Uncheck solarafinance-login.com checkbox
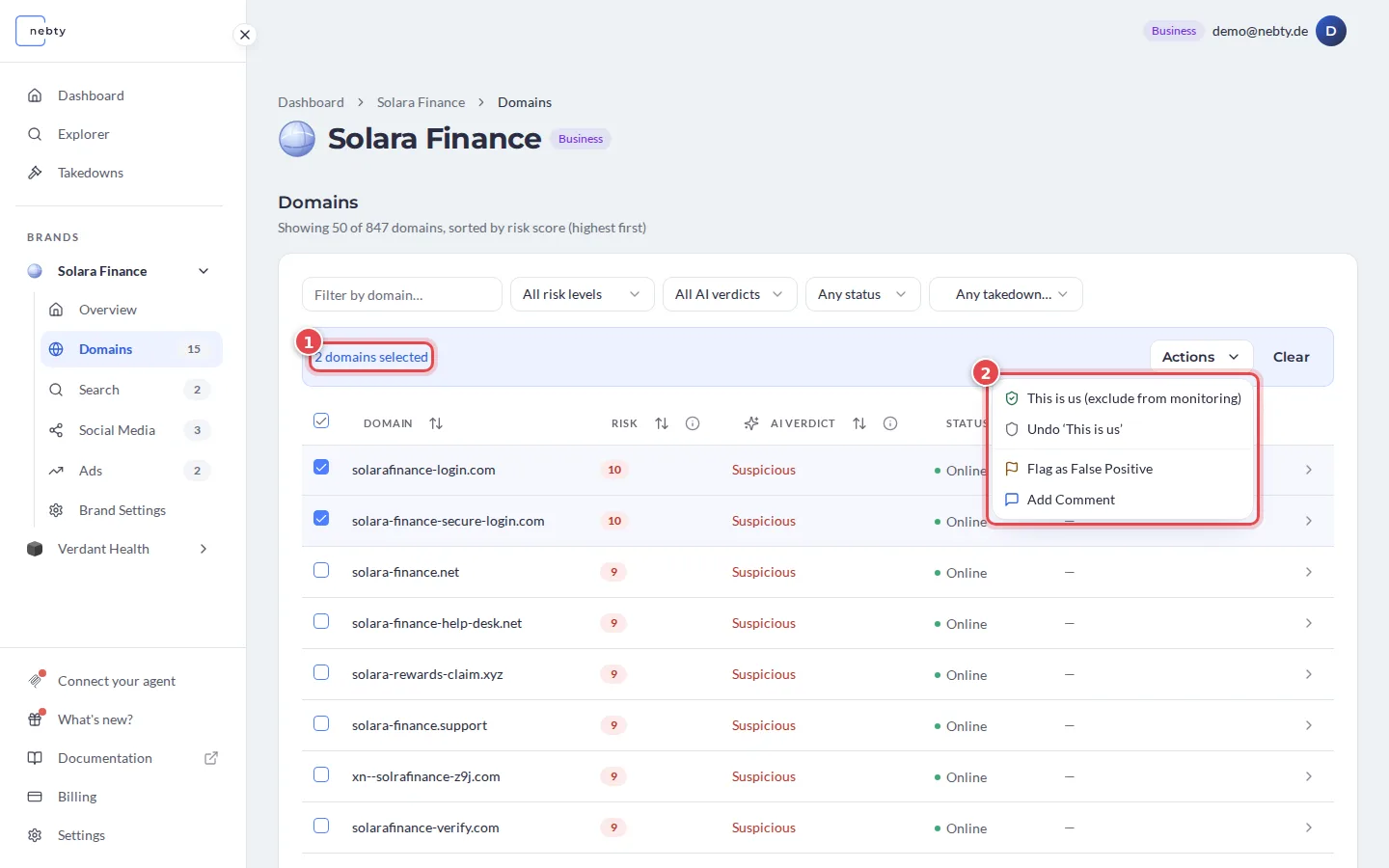 tap(321, 467)
